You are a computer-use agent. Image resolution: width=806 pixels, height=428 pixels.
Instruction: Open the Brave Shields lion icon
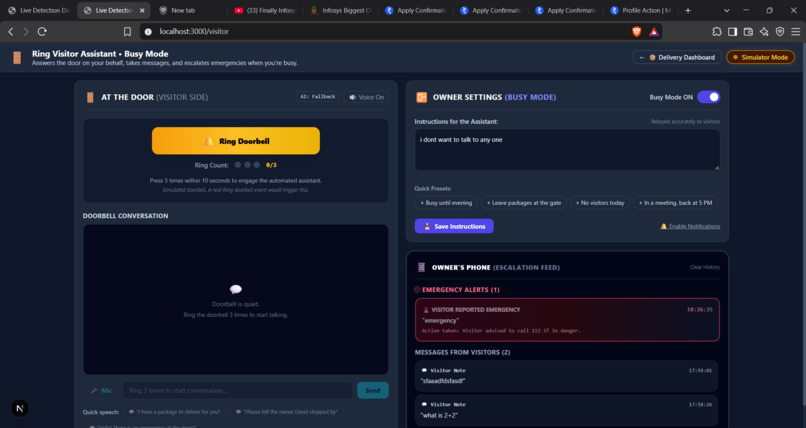[636, 31]
